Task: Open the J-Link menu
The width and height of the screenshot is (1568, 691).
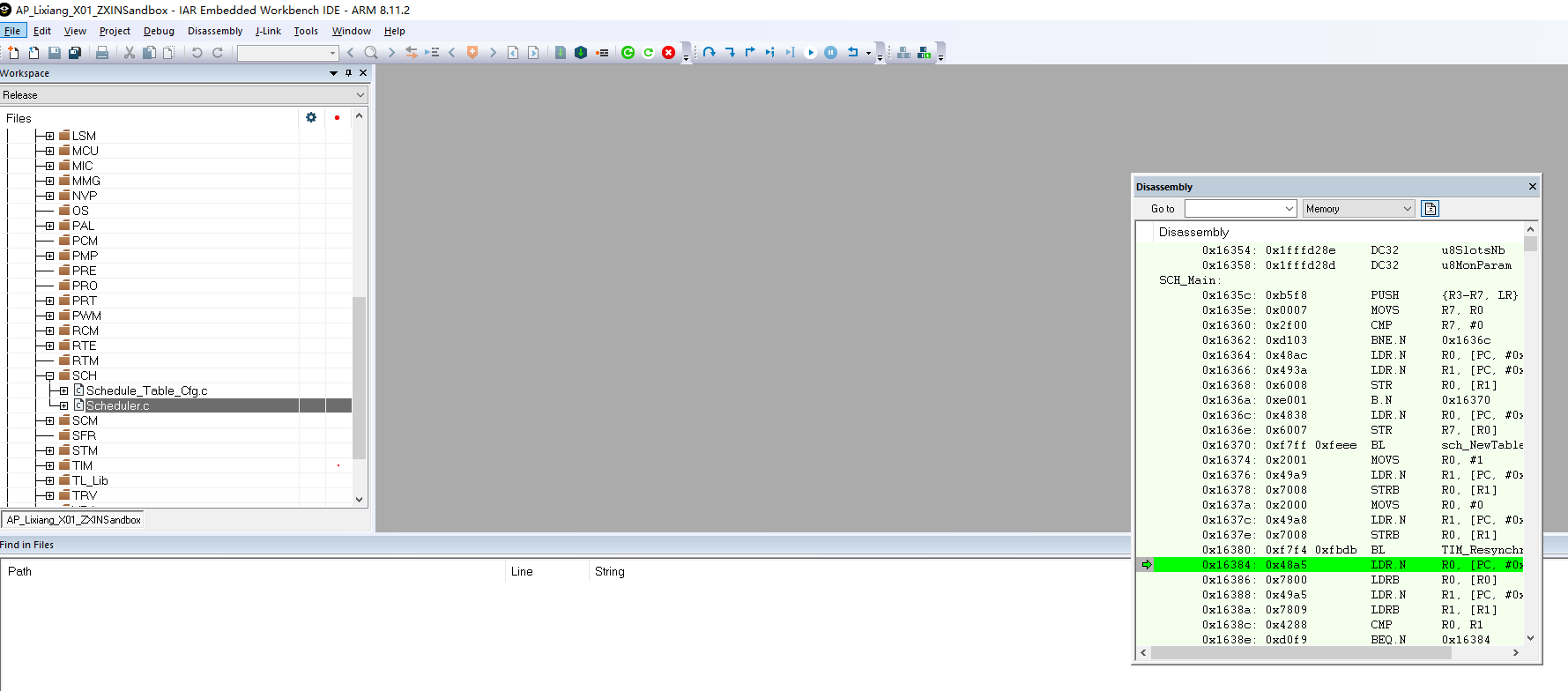Action: 268,31
